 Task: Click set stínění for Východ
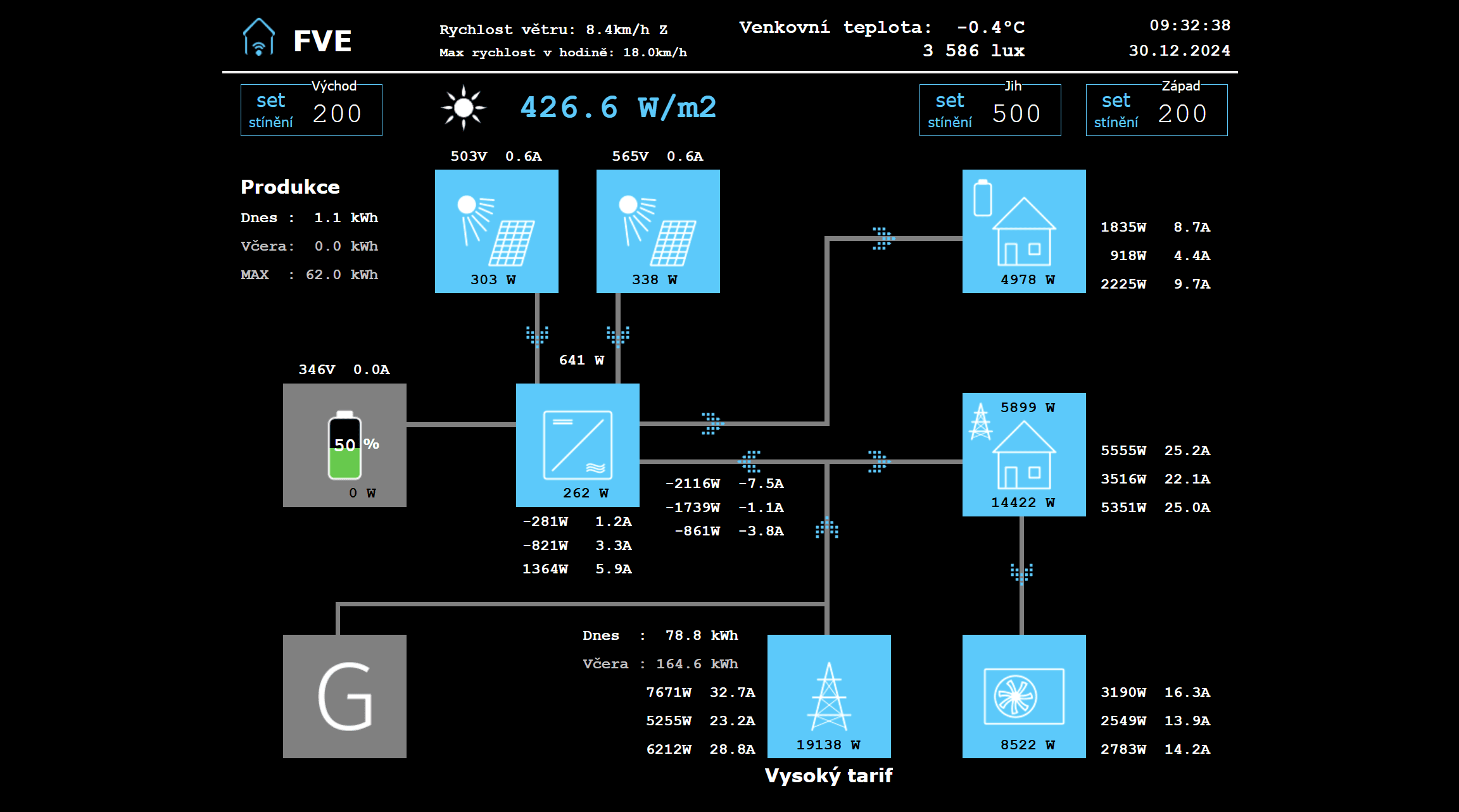(271, 110)
